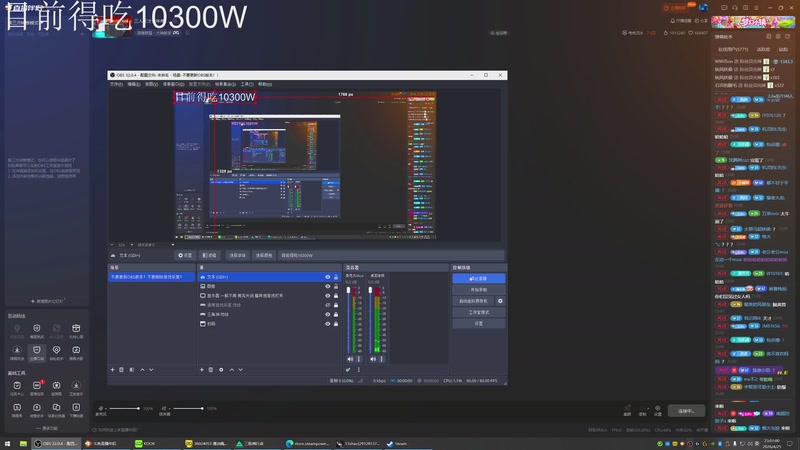Open 编辑(E) menu in OBS

[x=133, y=84]
